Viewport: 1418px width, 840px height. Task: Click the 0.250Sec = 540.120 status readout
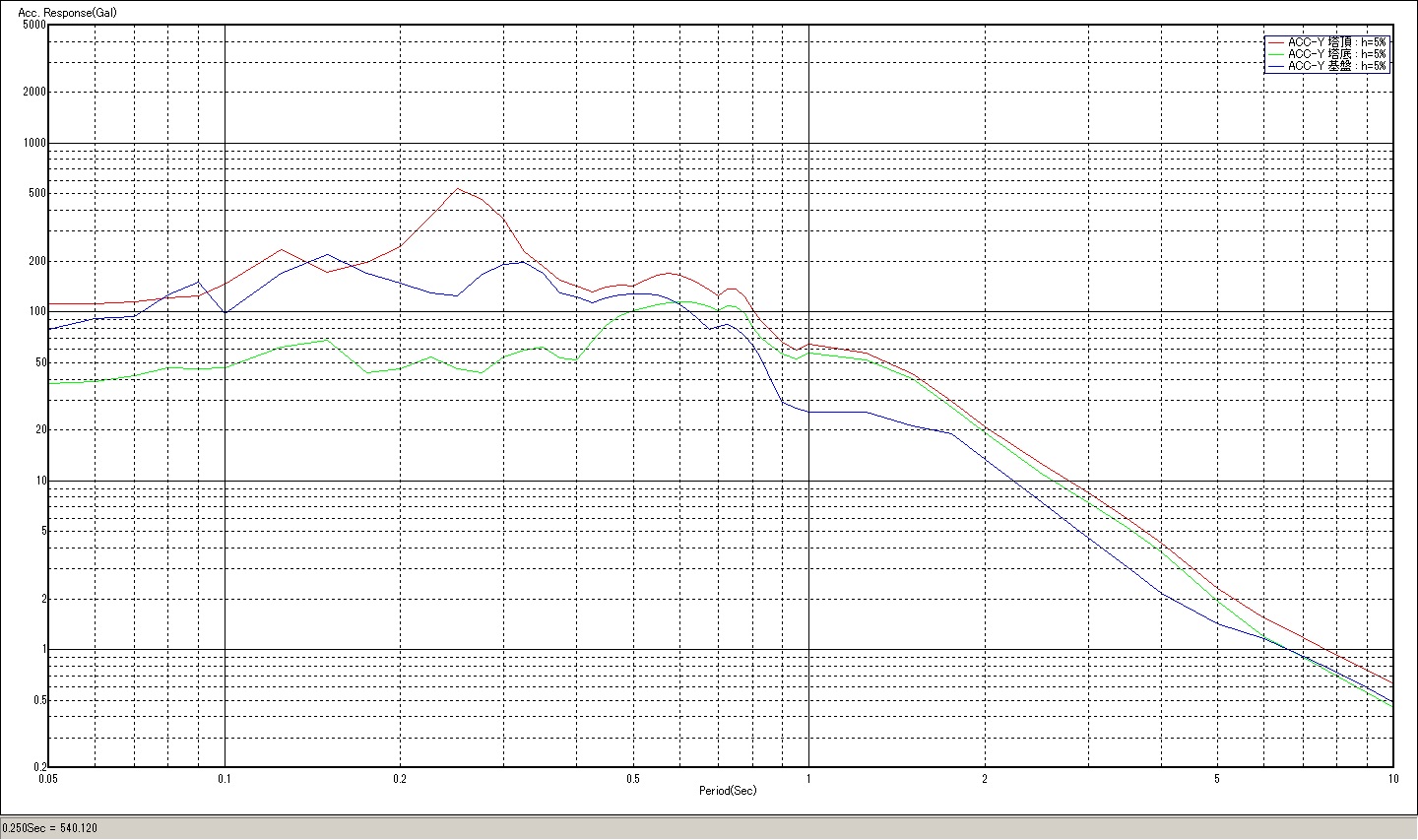point(50,828)
